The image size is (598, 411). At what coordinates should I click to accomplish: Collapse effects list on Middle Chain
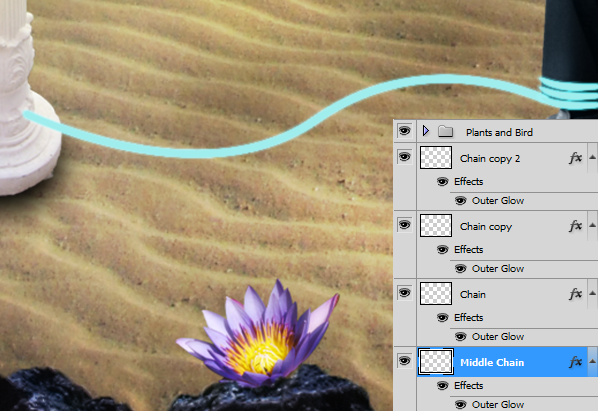[592, 361]
